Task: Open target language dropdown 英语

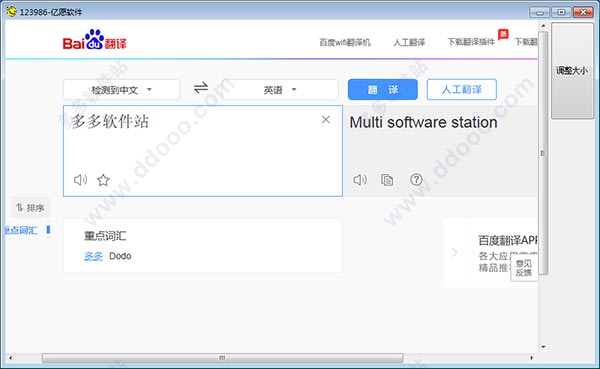Action: point(280,90)
